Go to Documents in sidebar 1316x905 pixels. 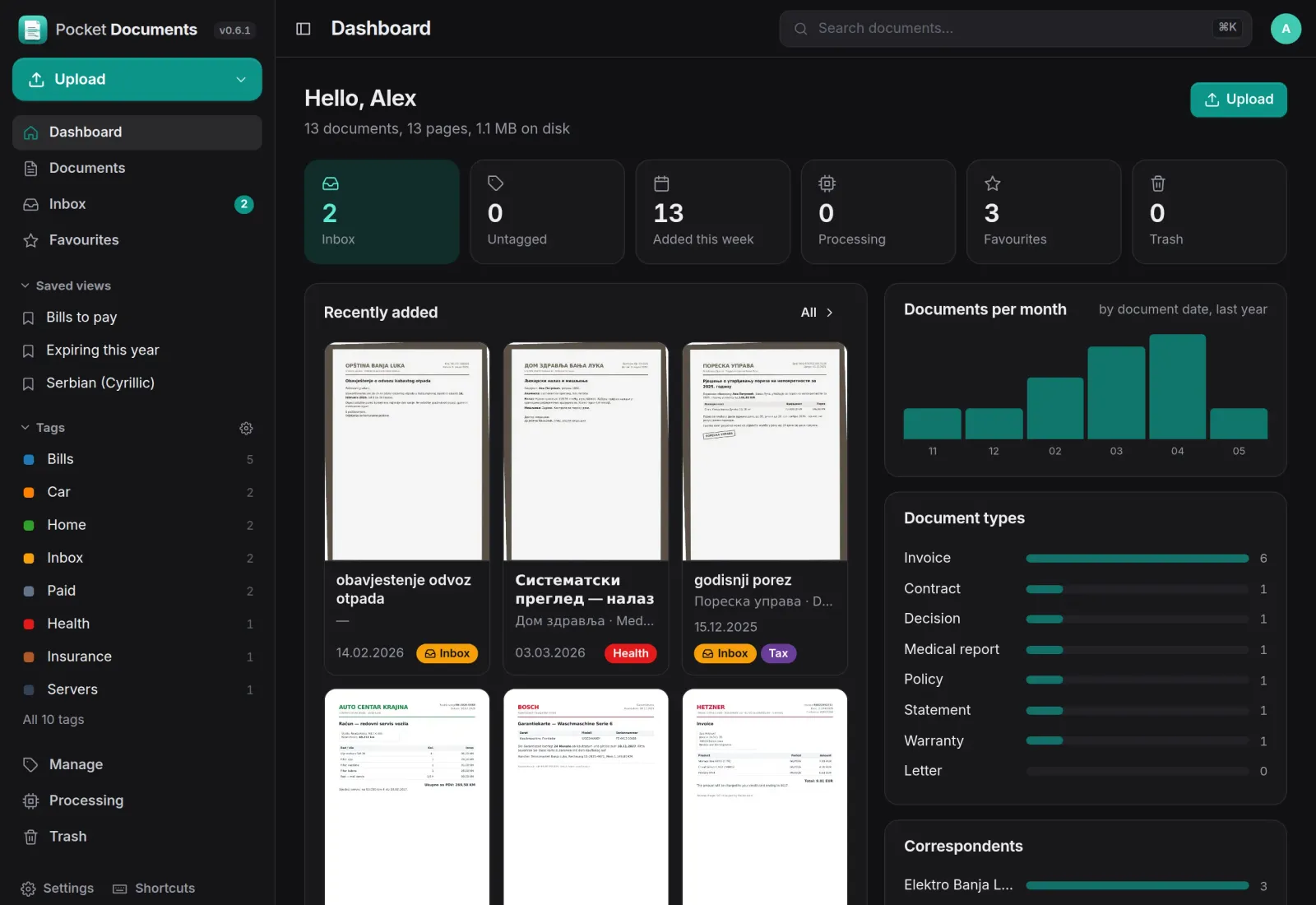[x=137, y=169]
